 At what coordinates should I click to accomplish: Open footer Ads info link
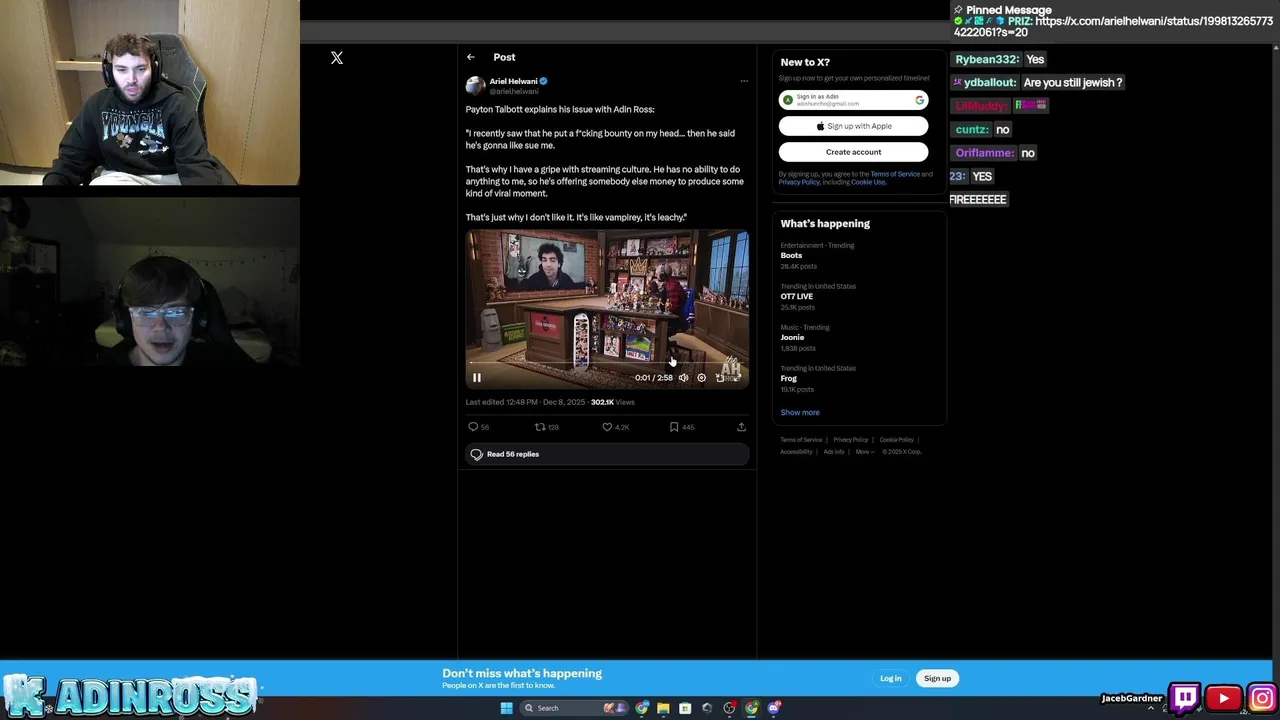(x=834, y=452)
